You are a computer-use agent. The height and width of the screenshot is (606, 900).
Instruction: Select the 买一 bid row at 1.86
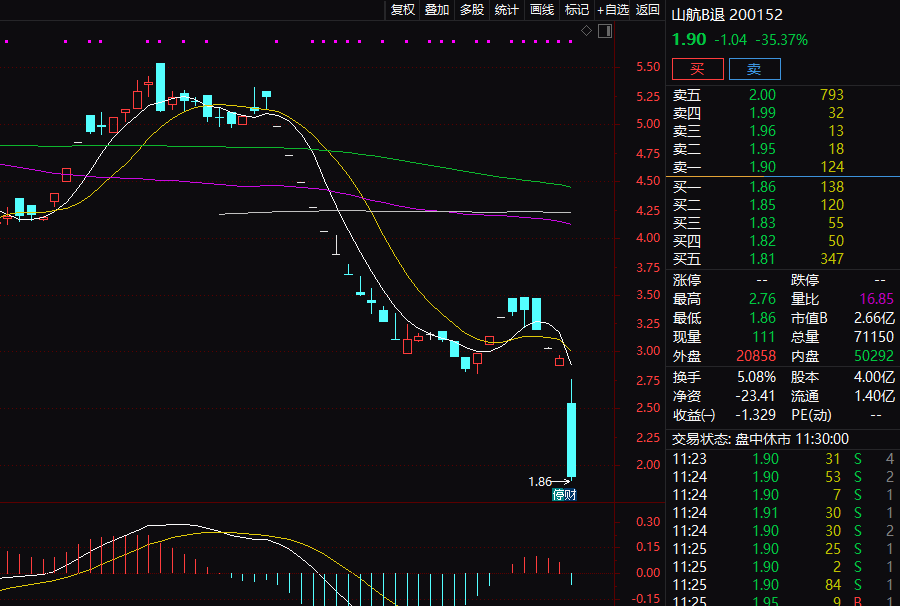[x=783, y=187]
